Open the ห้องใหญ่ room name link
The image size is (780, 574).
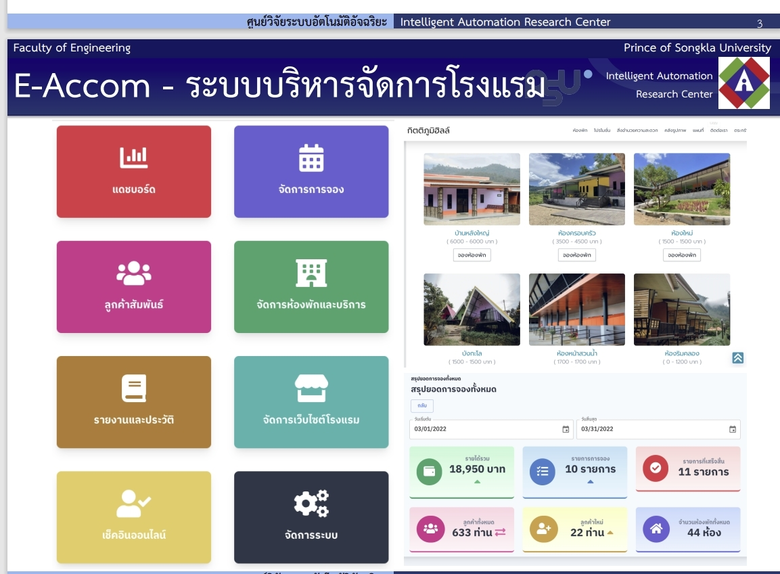coord(682,233)
